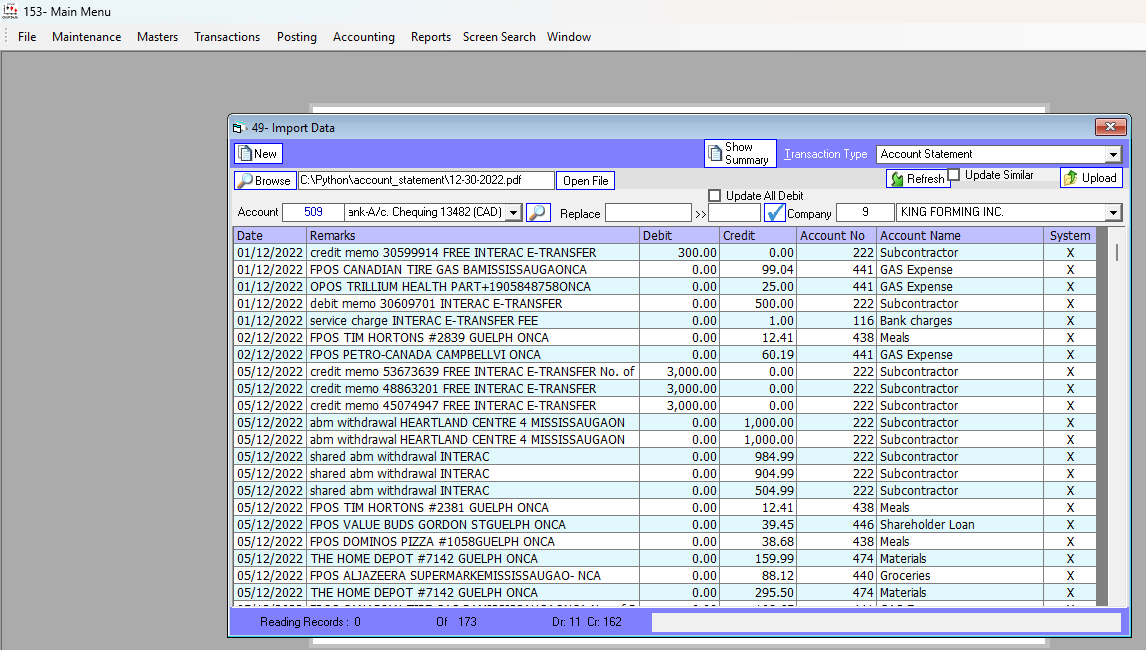Click the Replace text field
This screenshot has height=650, width=1146.
coord(648,213)
